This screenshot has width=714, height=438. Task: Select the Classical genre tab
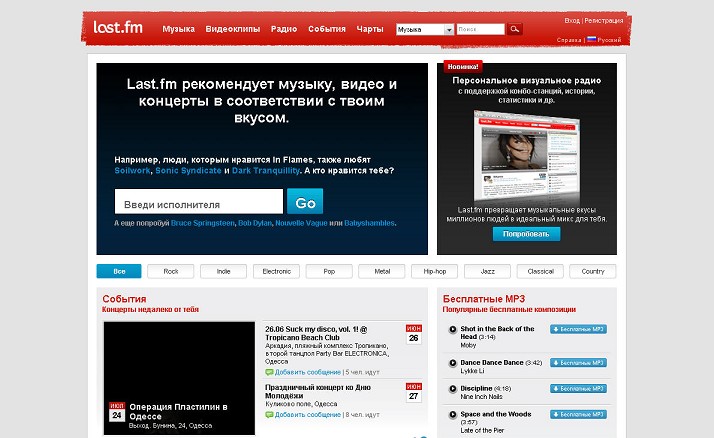[540, 271]
